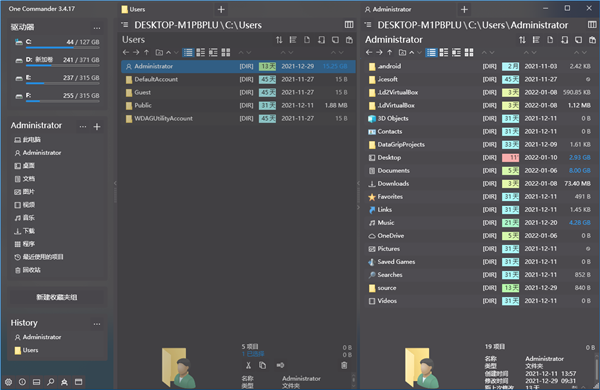Click folder preview thumbnail under Users pane
The width and height of the screenshot is (600, 390).
click(x=178, y=367)
